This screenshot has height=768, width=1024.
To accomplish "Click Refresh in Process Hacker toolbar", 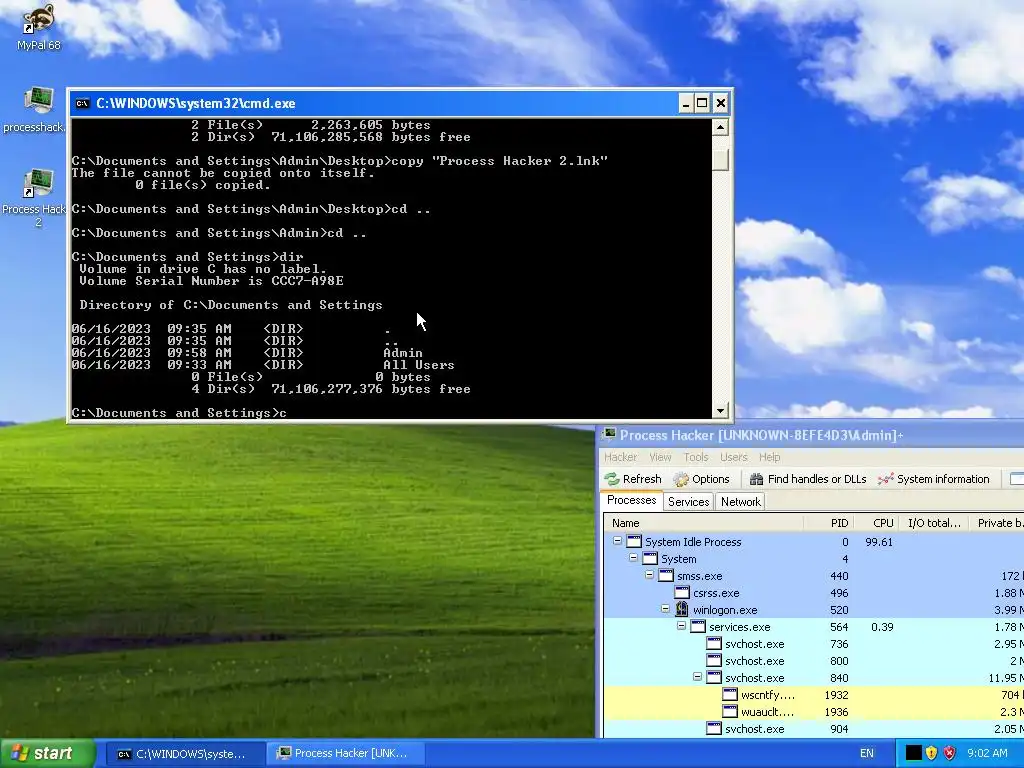I will click(633, 479).
